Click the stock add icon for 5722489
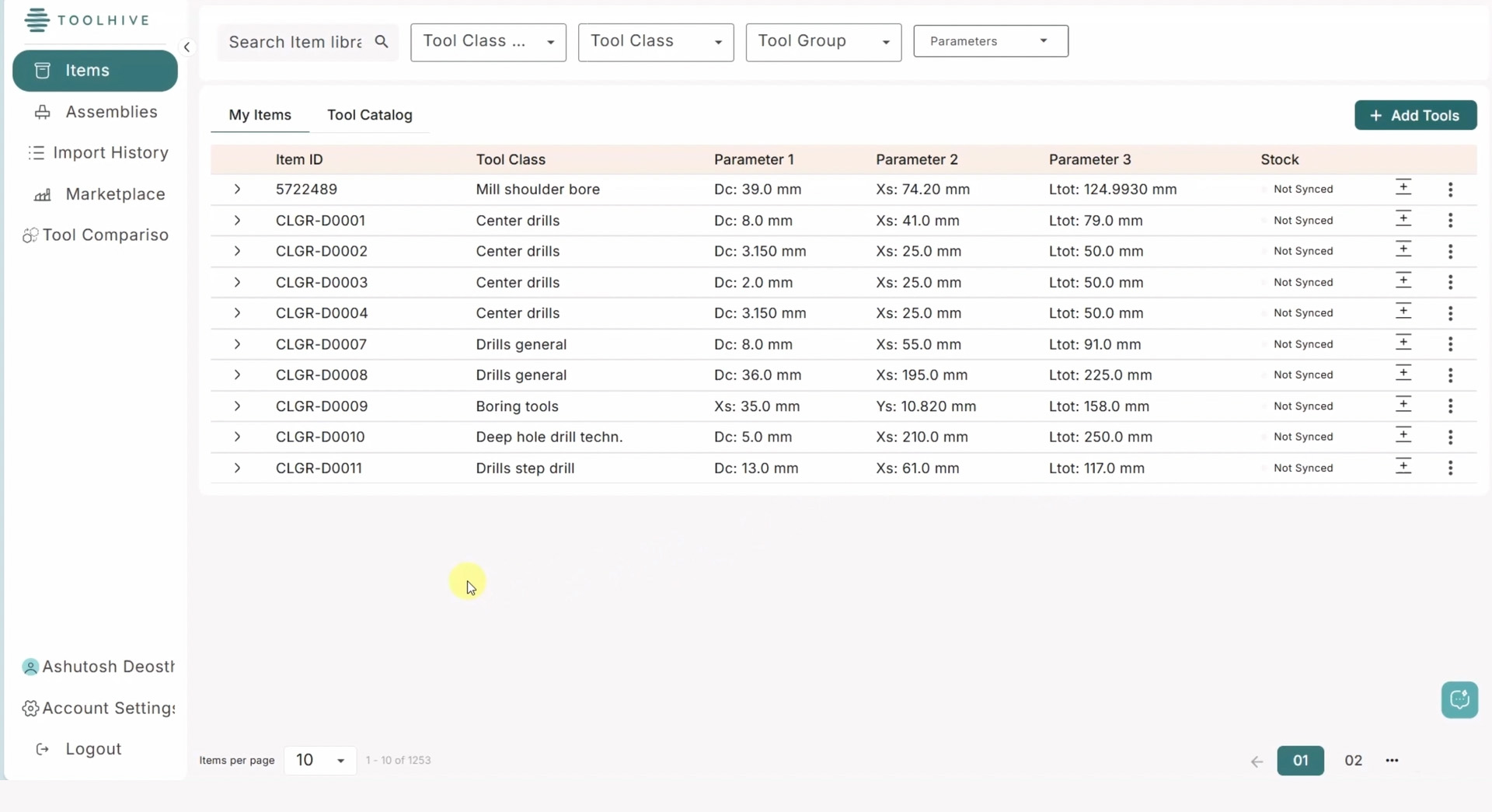 [1403, 188]
